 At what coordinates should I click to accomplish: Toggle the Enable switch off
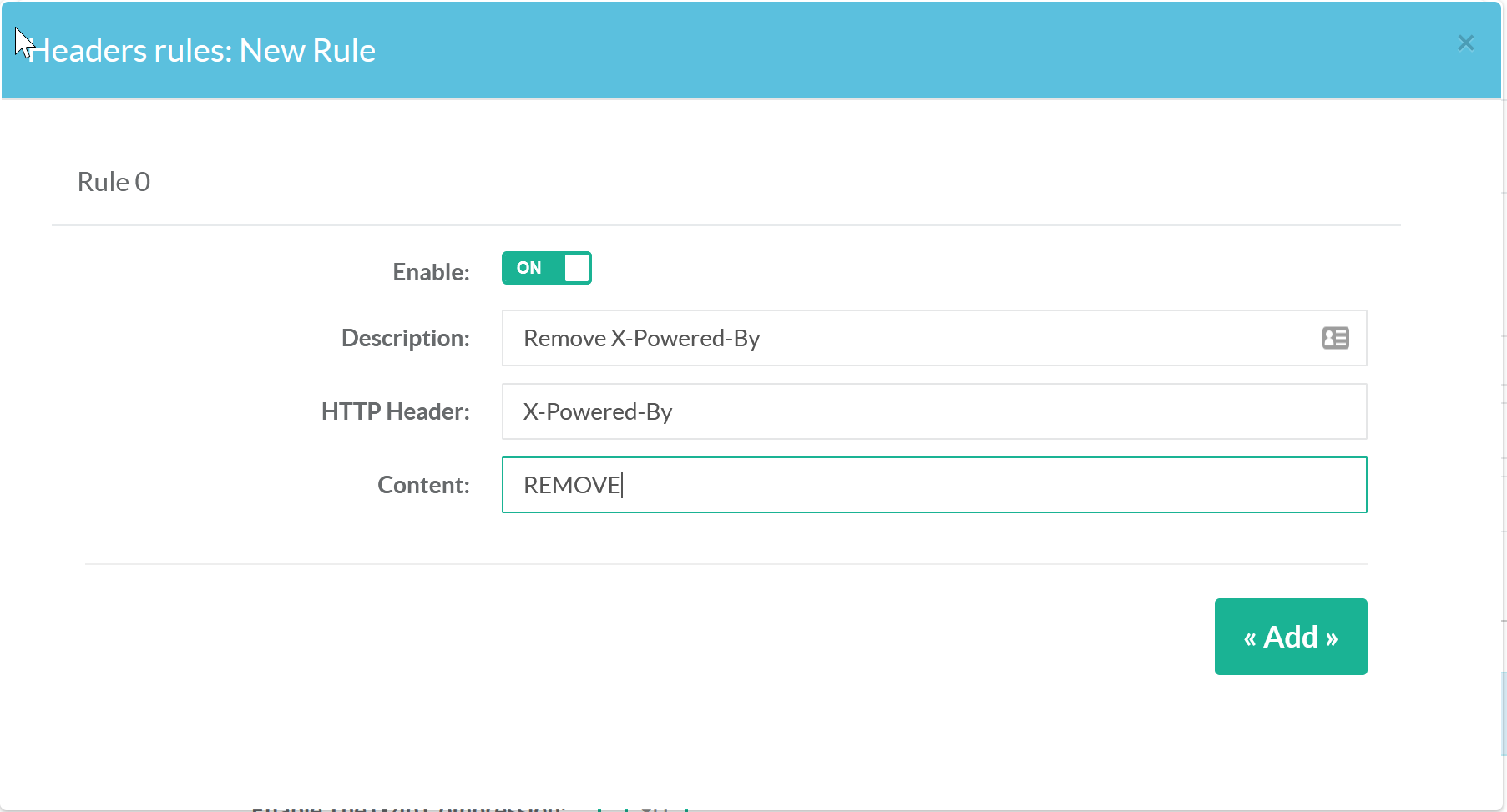[546, 268]
